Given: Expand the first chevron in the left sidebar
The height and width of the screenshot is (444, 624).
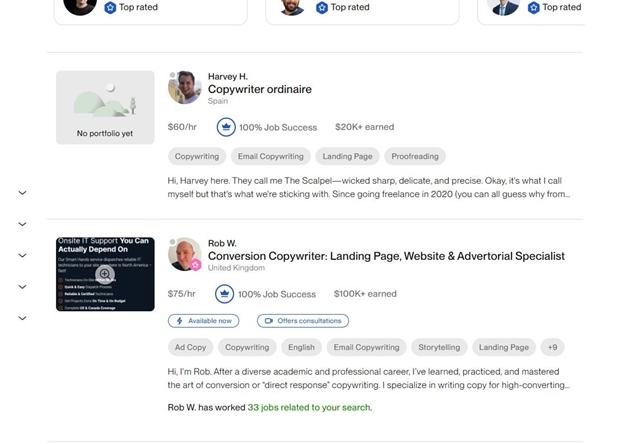Looking at the screenshot, I should [23, 193].
